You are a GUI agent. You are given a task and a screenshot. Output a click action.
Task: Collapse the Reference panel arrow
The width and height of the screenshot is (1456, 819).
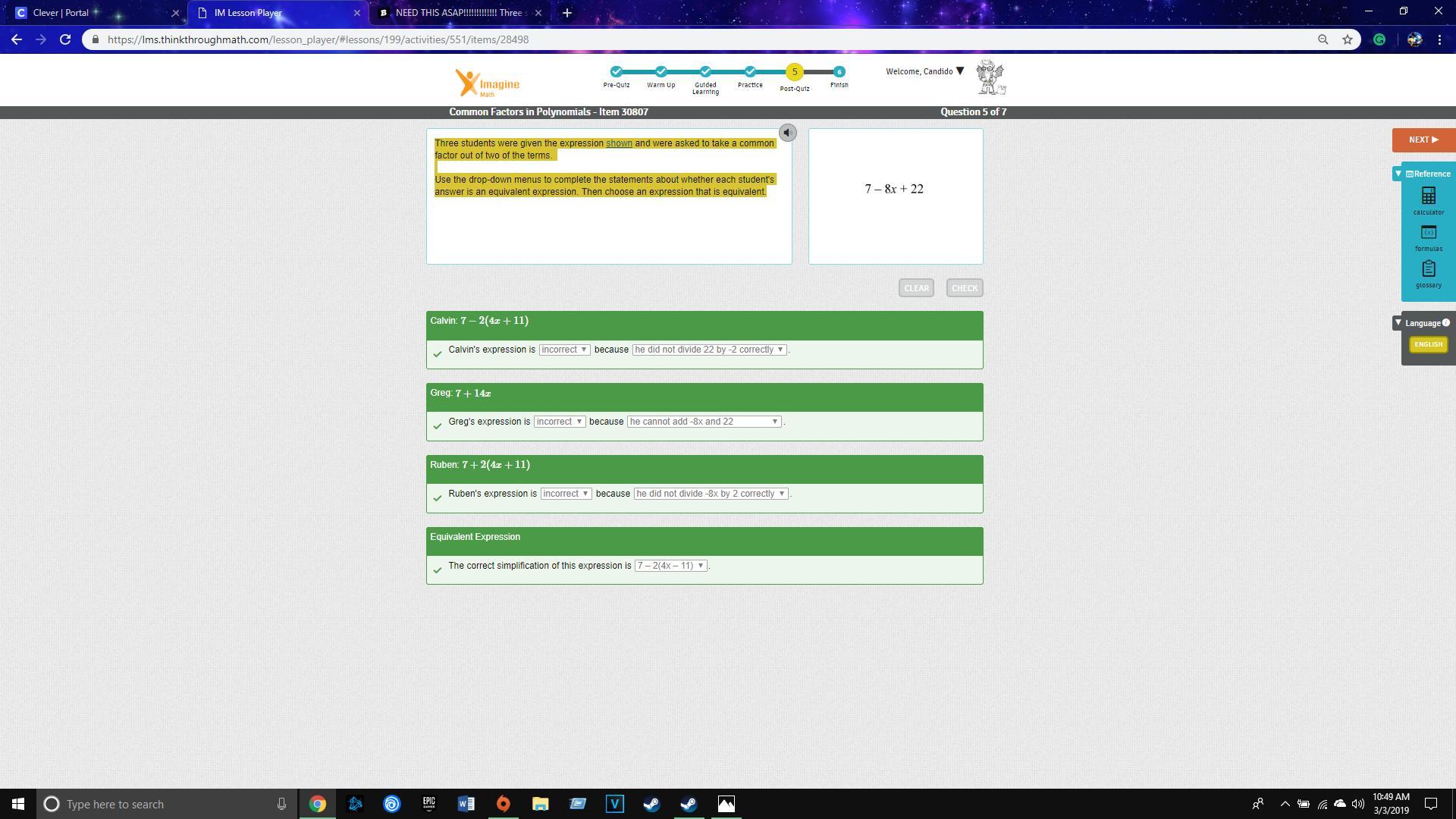(x=1398, y=174)
